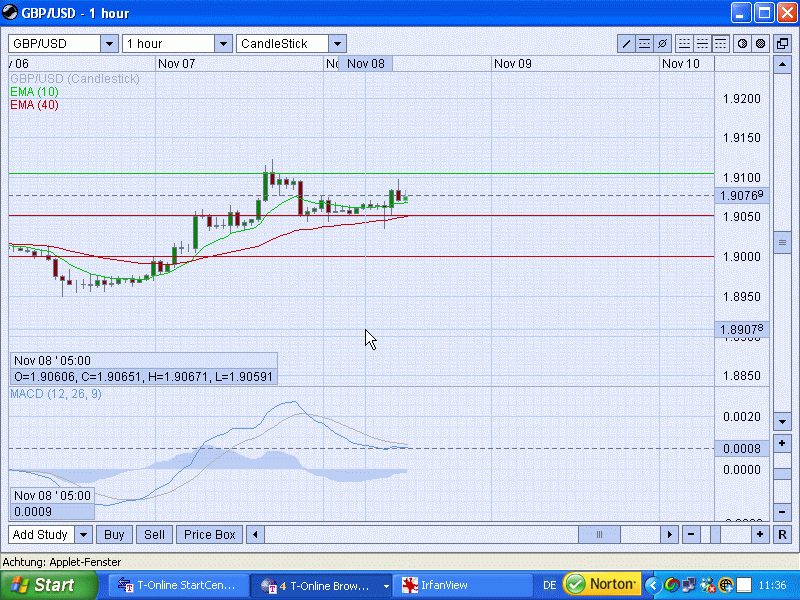The width and height of the screenshot is (800, 600).
Task: Click the 1.8907 price marker
Action: 742,330
